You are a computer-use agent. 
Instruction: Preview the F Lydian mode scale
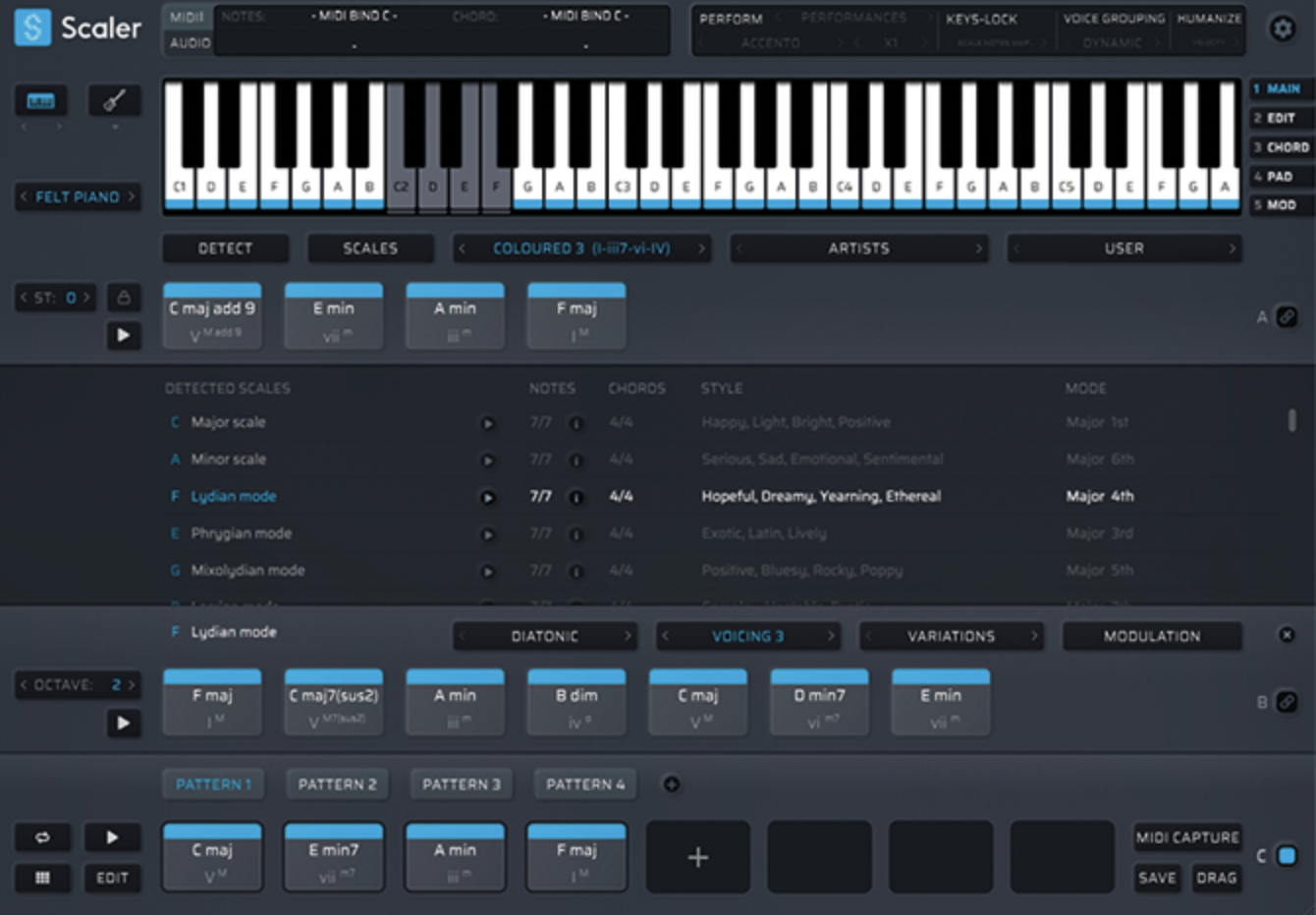[x=487, y=498]
